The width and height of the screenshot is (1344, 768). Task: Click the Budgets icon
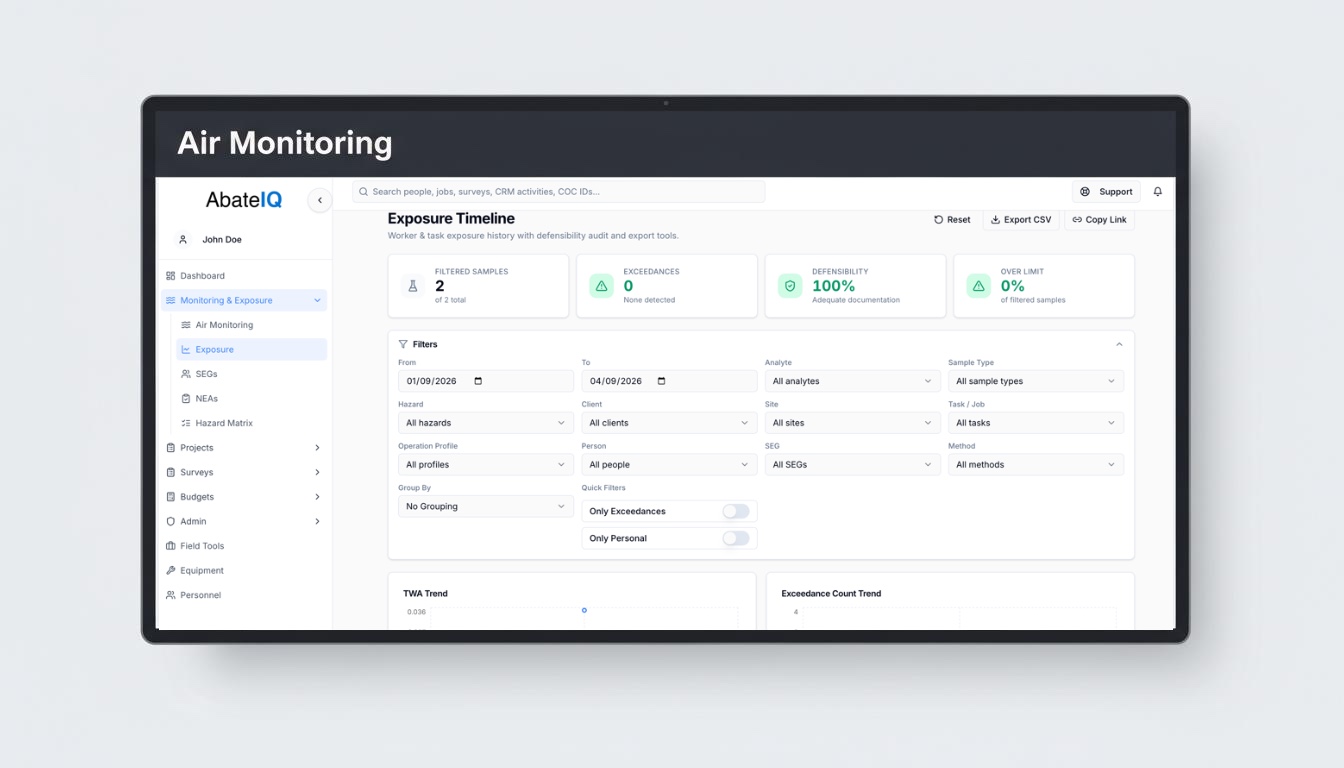171,497
